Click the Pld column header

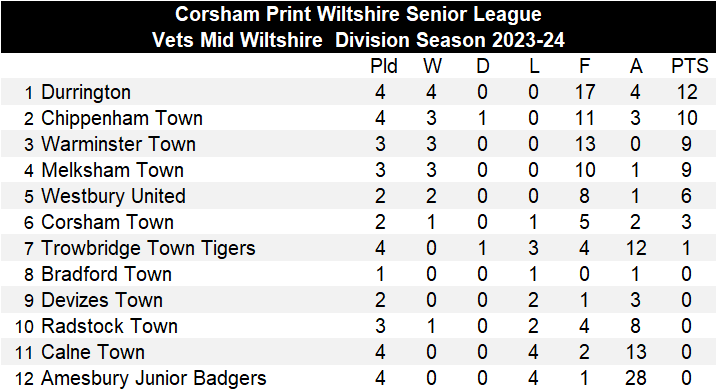tap(384, 66)
